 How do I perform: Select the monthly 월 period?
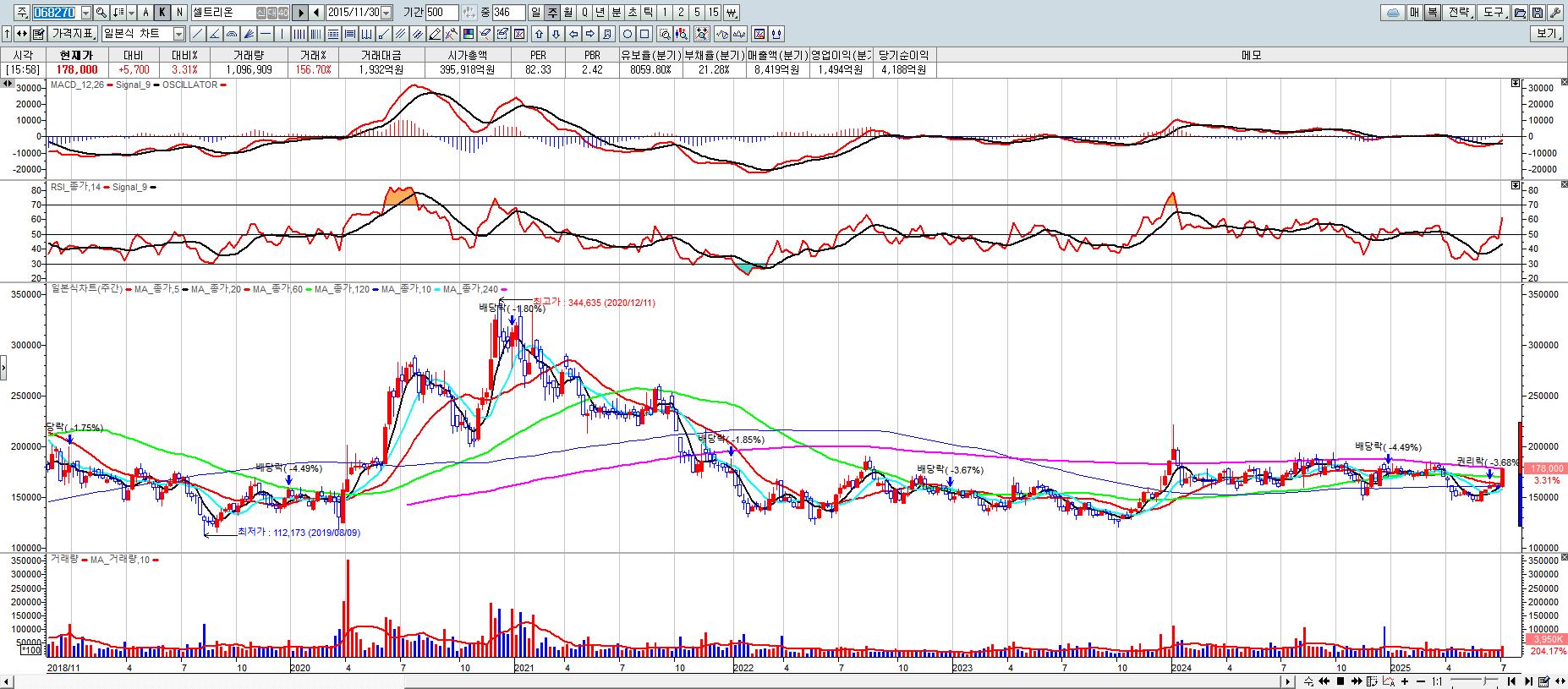click(x=567, y=13)
